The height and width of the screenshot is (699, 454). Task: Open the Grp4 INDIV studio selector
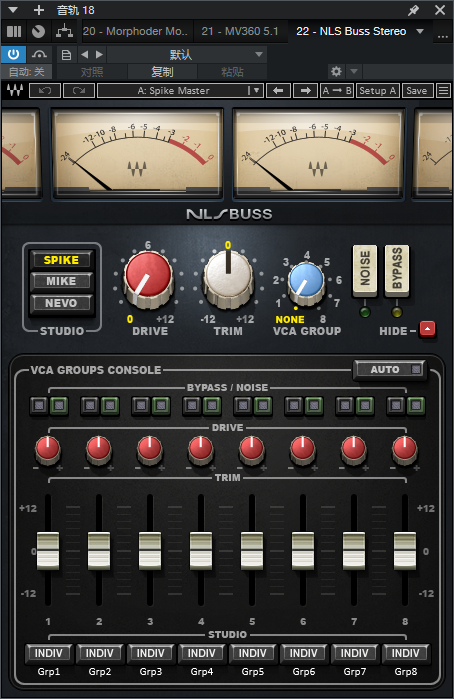click(202, 653)
